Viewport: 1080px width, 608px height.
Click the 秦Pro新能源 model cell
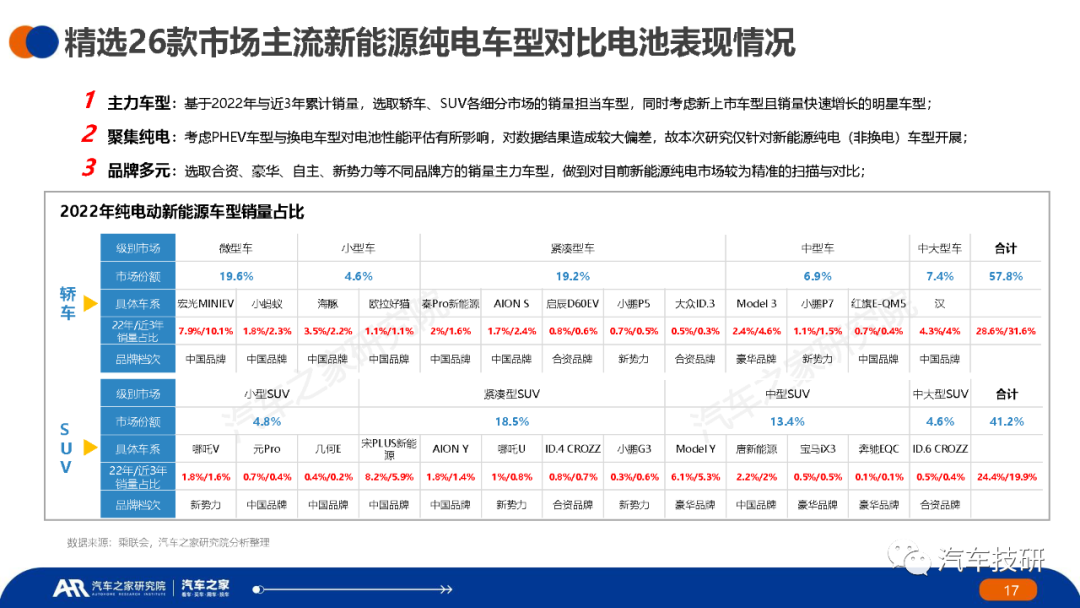(450, 304)
